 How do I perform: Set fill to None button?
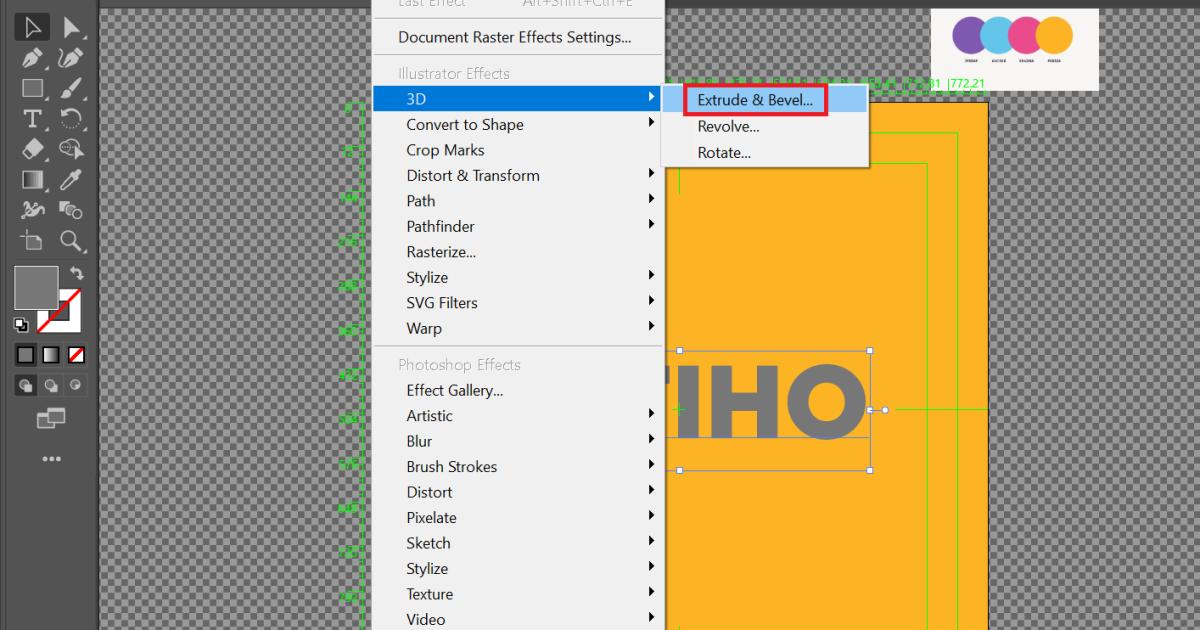[76, 355]
